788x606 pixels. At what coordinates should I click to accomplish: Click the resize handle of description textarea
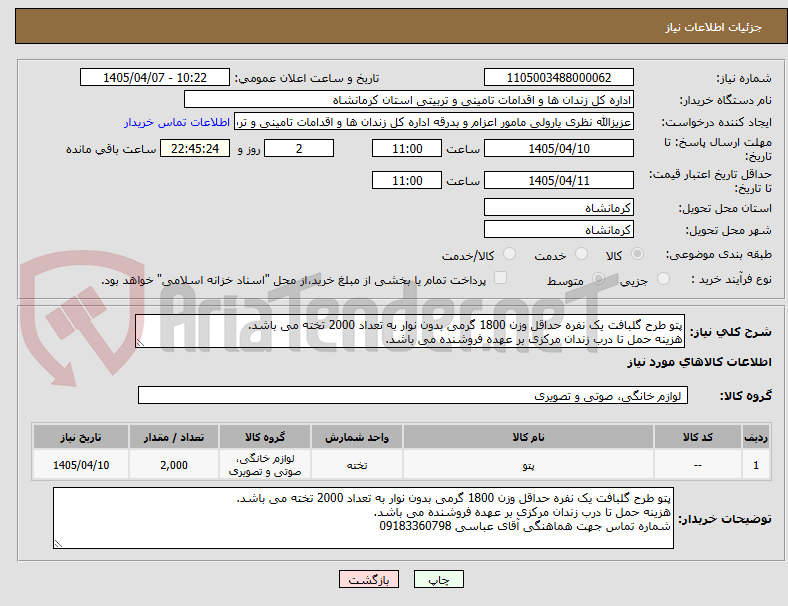pyautogui.click(x=140, y=343)
